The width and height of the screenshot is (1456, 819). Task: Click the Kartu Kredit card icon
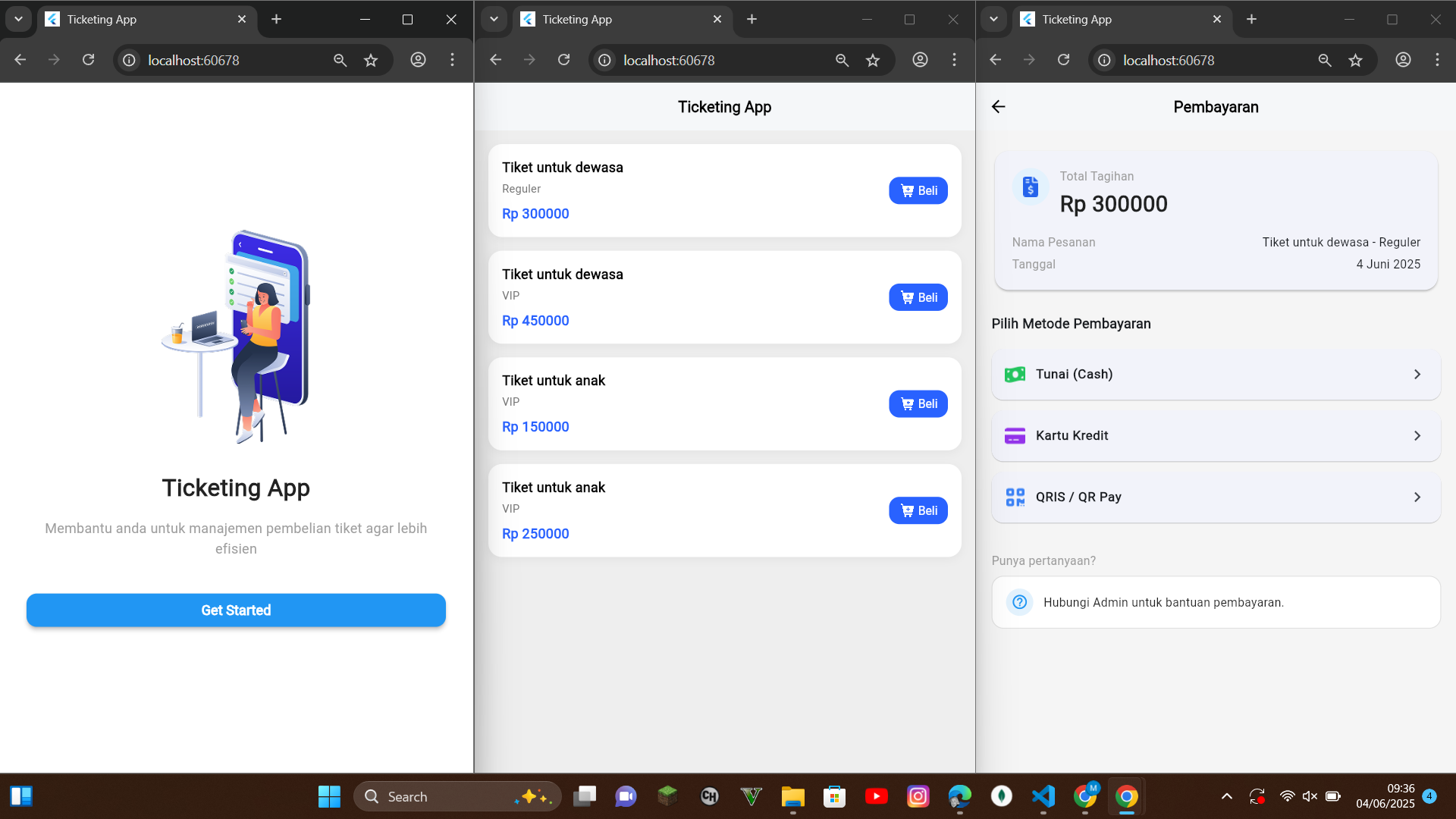point(1015,435)
